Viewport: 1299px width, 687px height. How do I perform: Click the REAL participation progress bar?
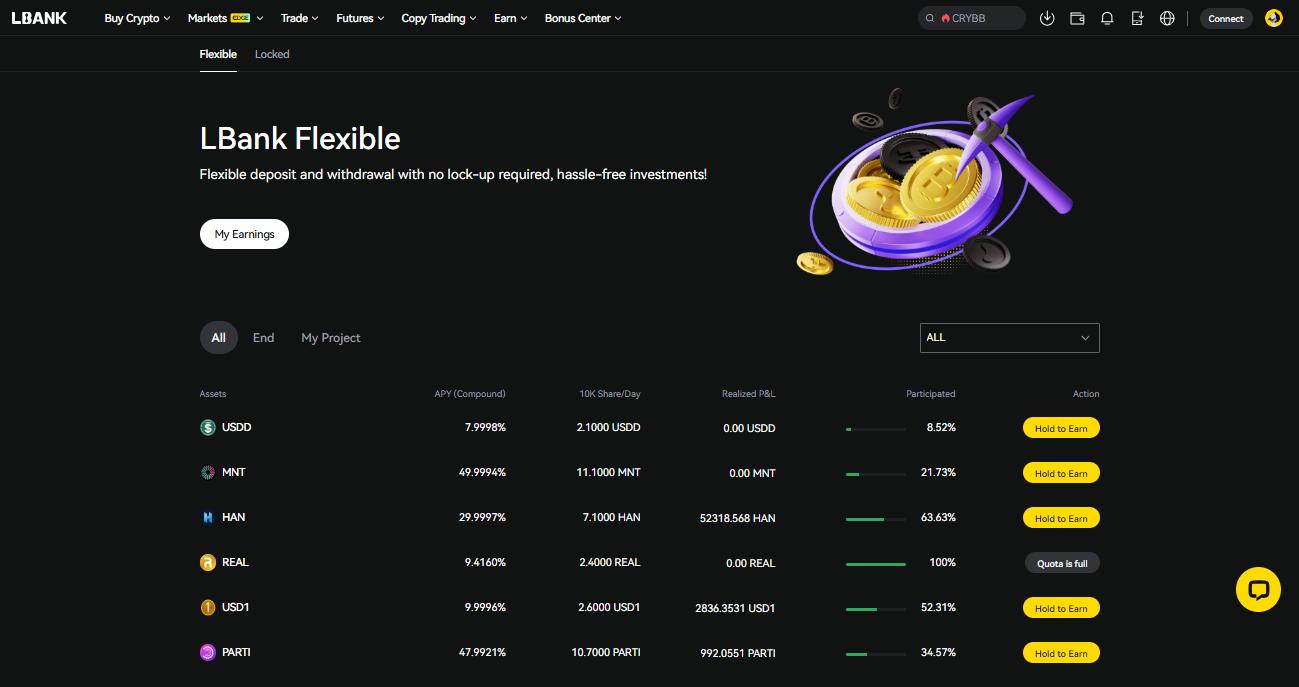(875, 563)
